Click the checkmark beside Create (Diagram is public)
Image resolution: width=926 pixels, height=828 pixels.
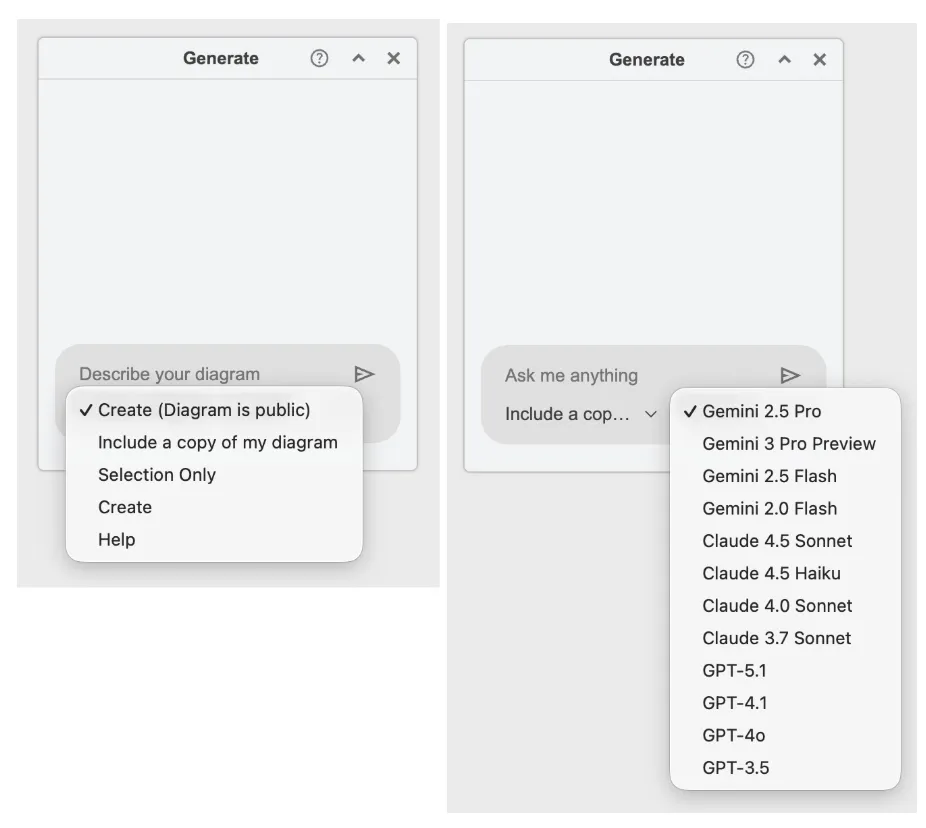coord(89,409)
